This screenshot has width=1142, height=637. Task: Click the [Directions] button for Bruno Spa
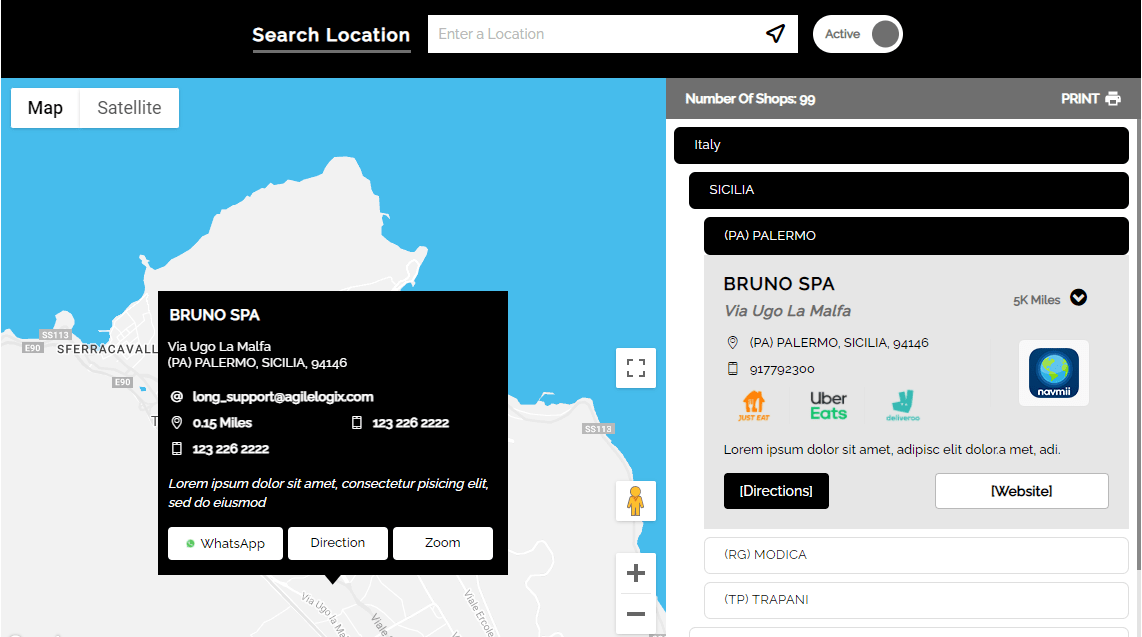coord(776,491)
